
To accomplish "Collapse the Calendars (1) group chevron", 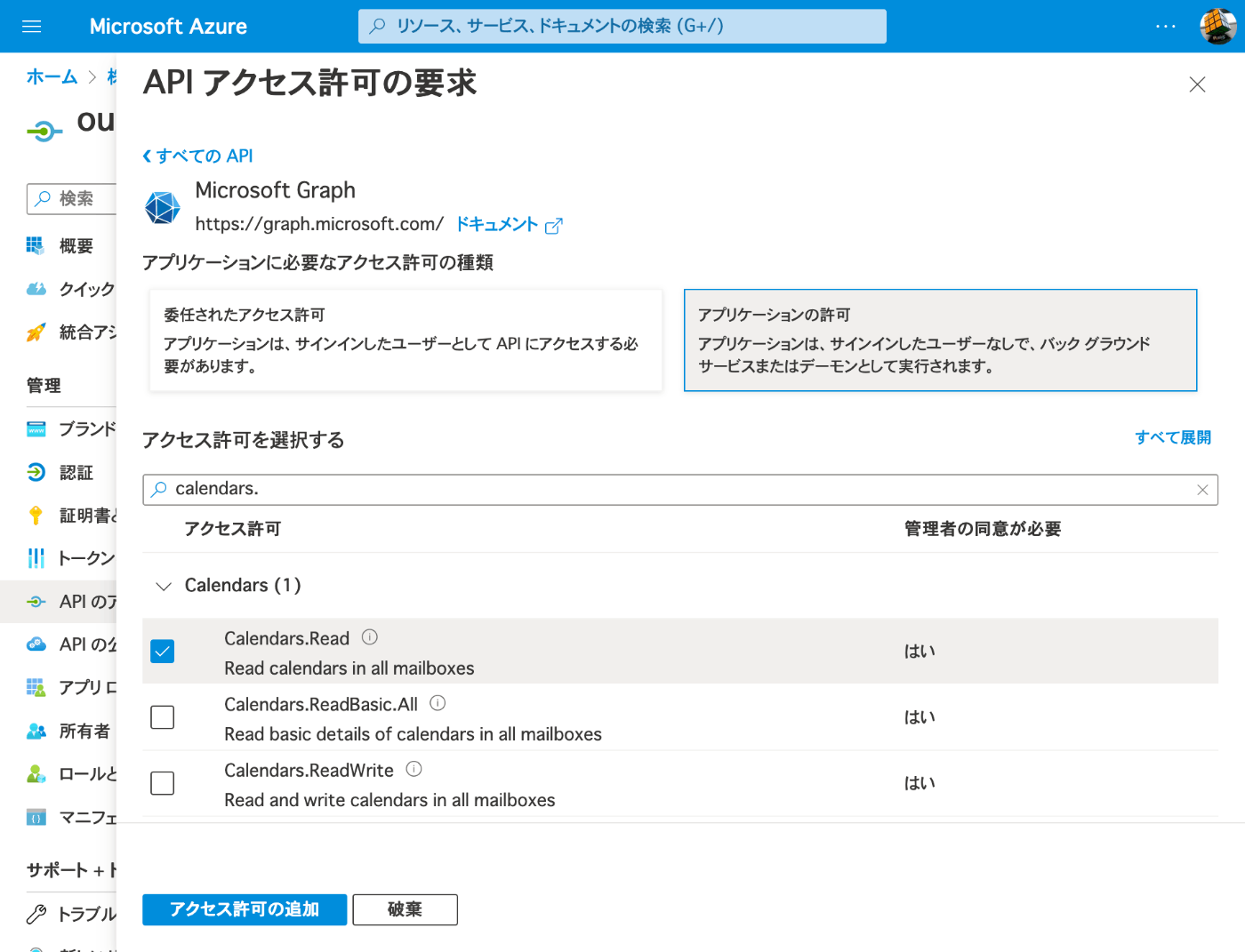I will tap(164, 586).
